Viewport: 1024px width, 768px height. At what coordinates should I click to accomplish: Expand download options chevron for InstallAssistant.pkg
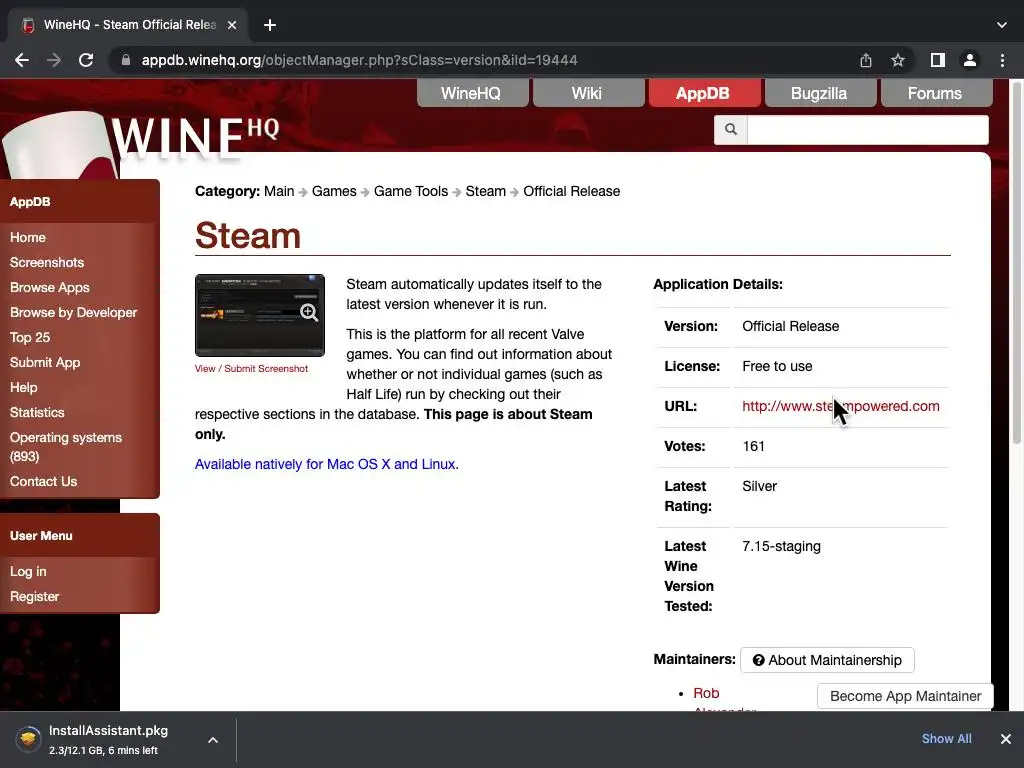pos(213,740)
